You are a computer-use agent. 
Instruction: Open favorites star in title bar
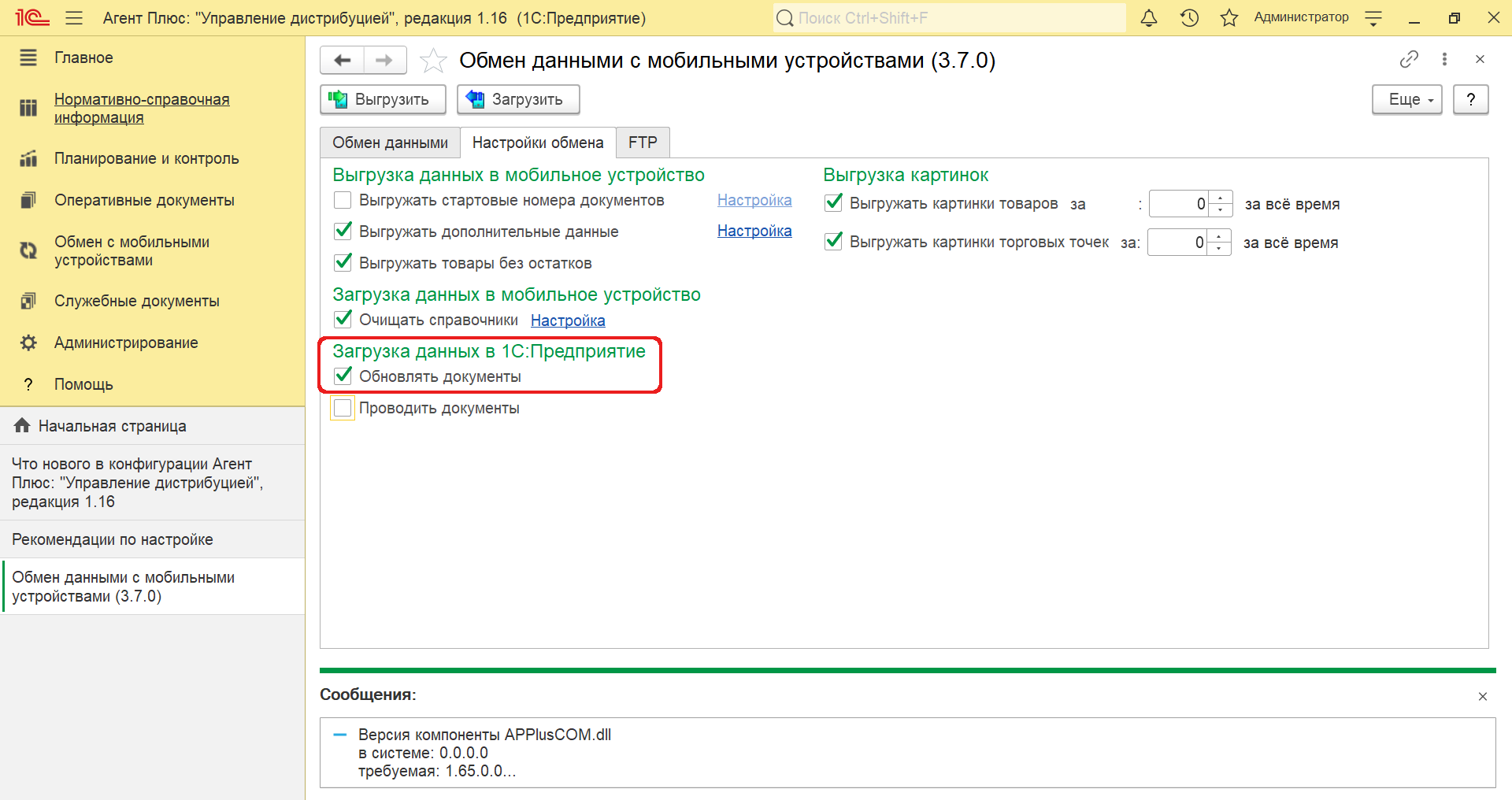tap(1229, 17)
